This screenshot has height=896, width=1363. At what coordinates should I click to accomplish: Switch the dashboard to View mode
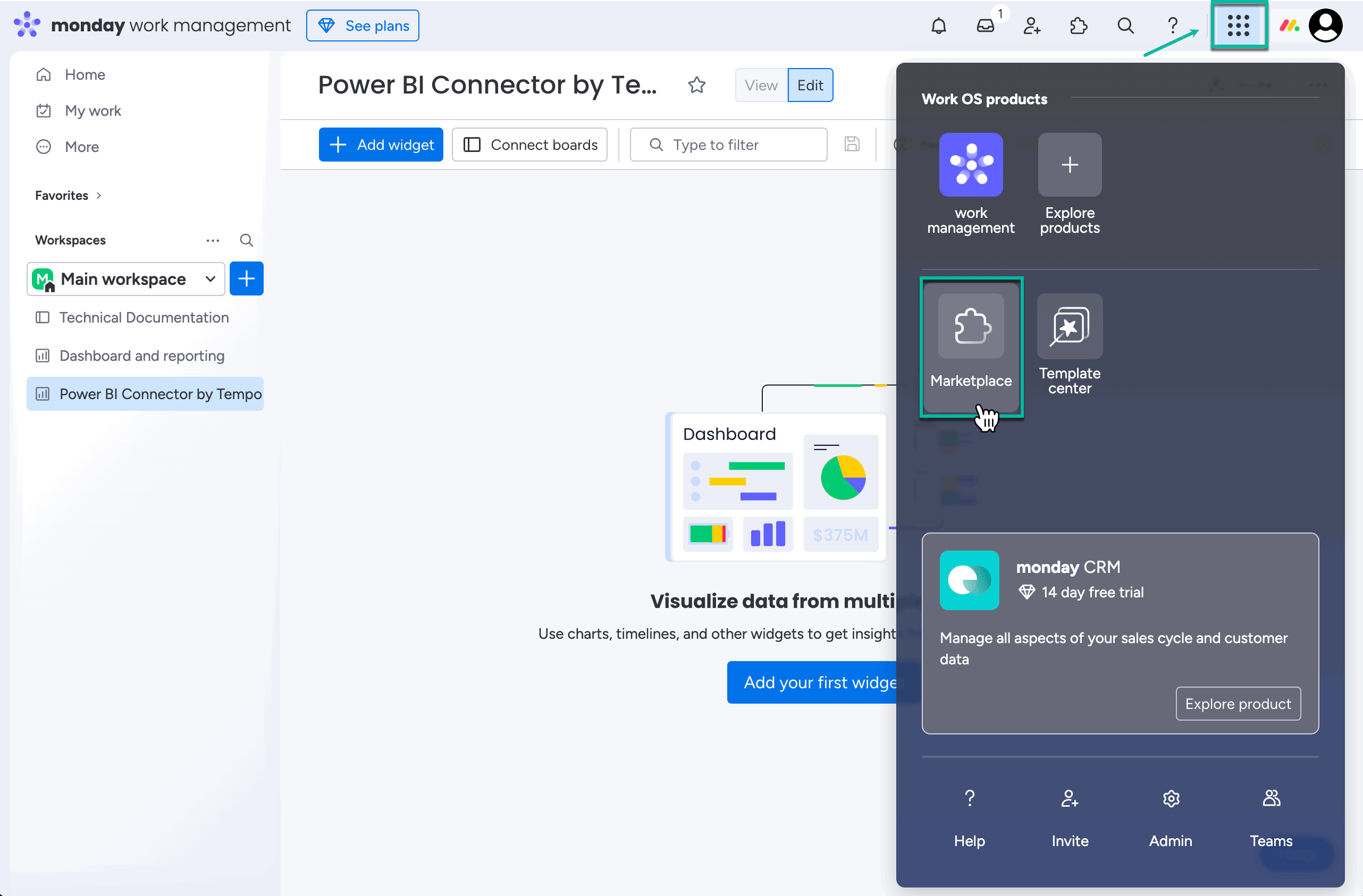coord(761,84)
